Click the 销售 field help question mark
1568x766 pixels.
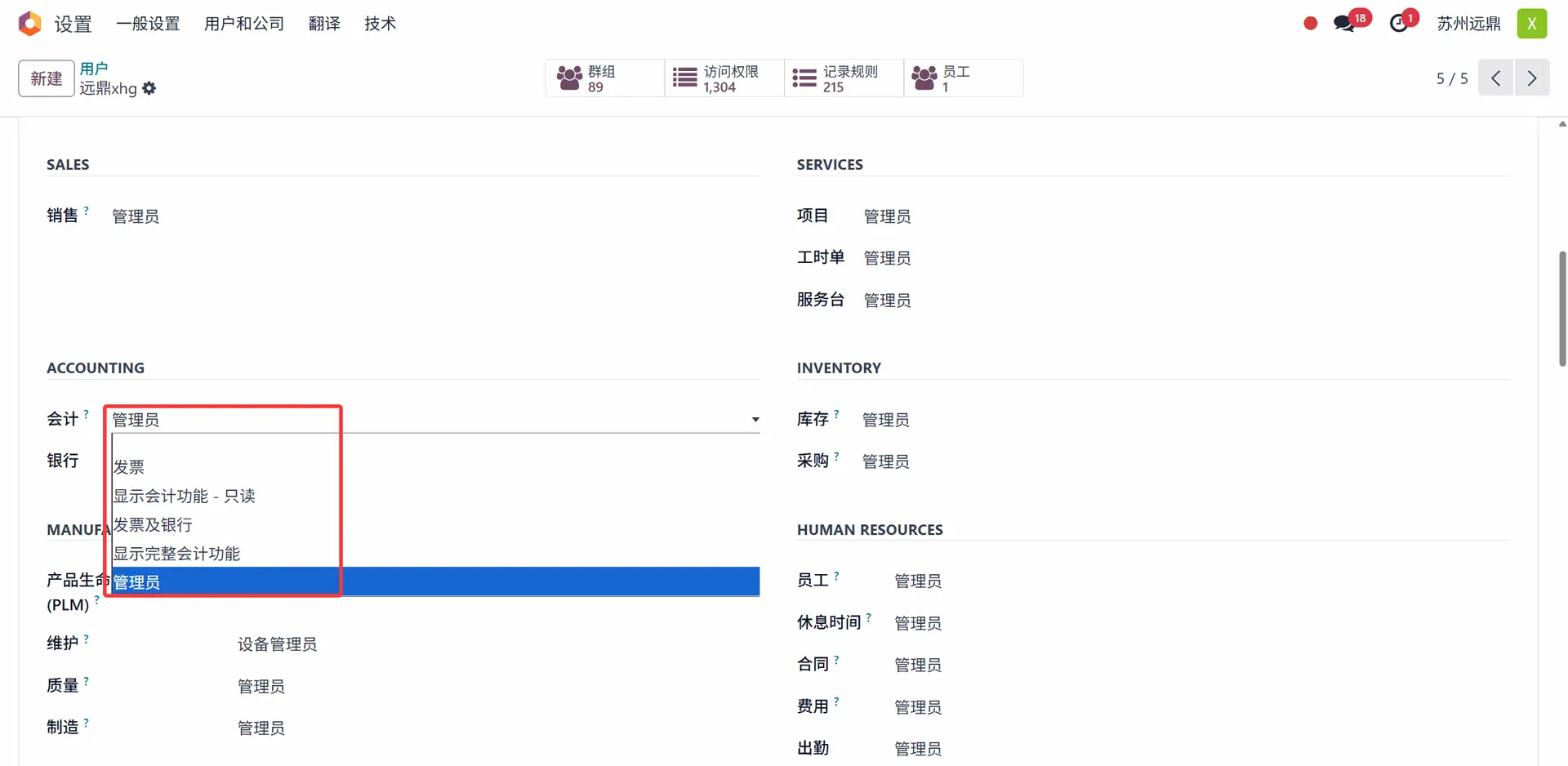pyautogui.click(x=86, y=211)
